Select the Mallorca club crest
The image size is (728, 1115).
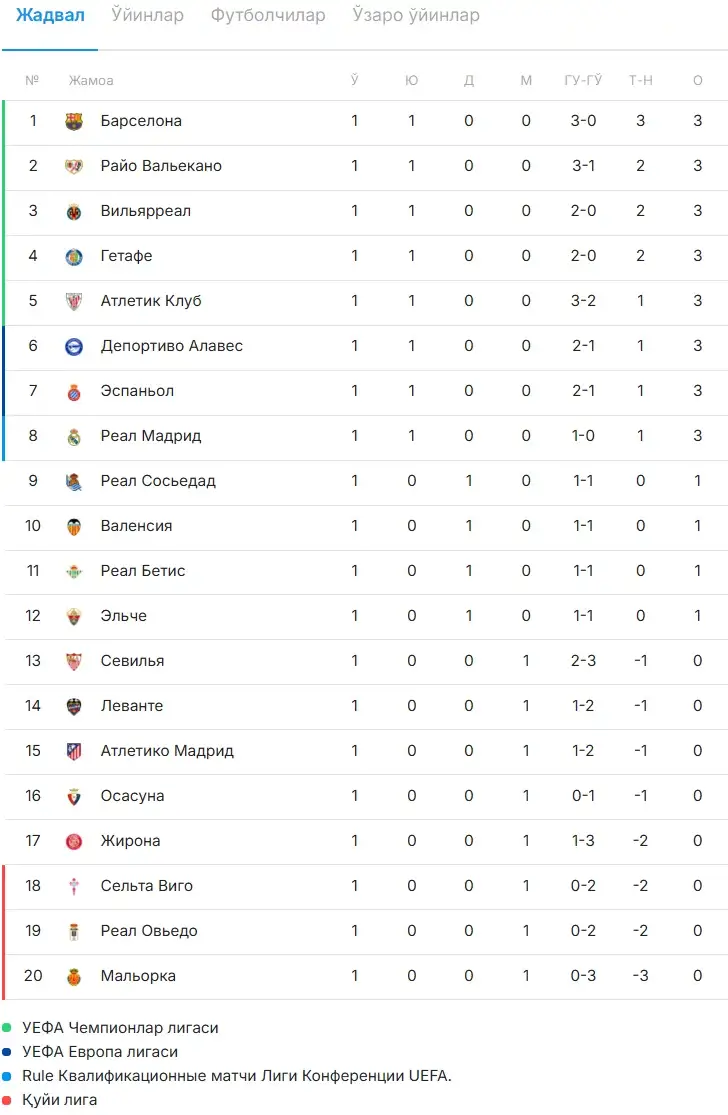(74, 976)
